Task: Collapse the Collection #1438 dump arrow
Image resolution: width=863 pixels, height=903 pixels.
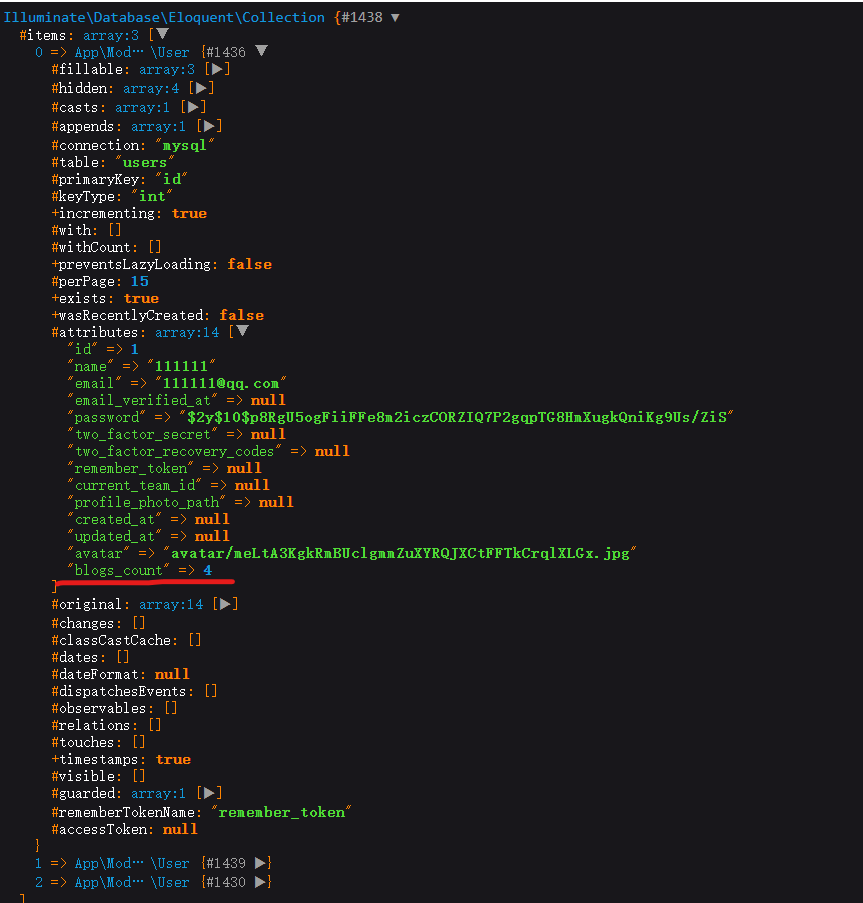Action: coord(396,18)
